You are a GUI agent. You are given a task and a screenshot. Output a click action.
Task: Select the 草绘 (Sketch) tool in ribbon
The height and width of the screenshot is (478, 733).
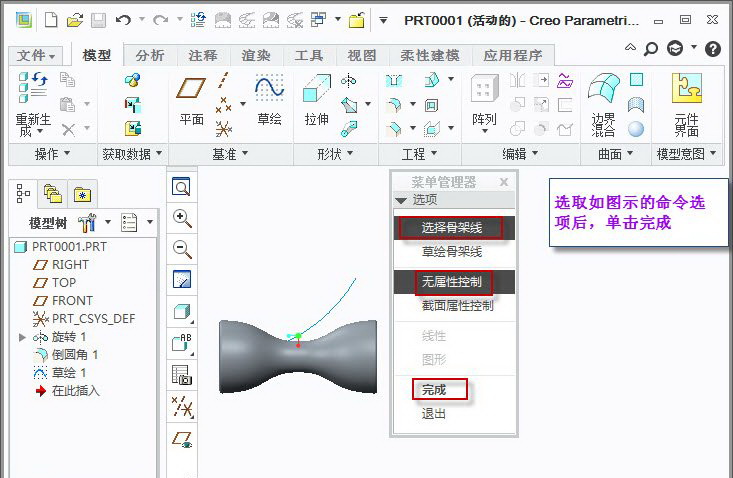pos(269,92)
